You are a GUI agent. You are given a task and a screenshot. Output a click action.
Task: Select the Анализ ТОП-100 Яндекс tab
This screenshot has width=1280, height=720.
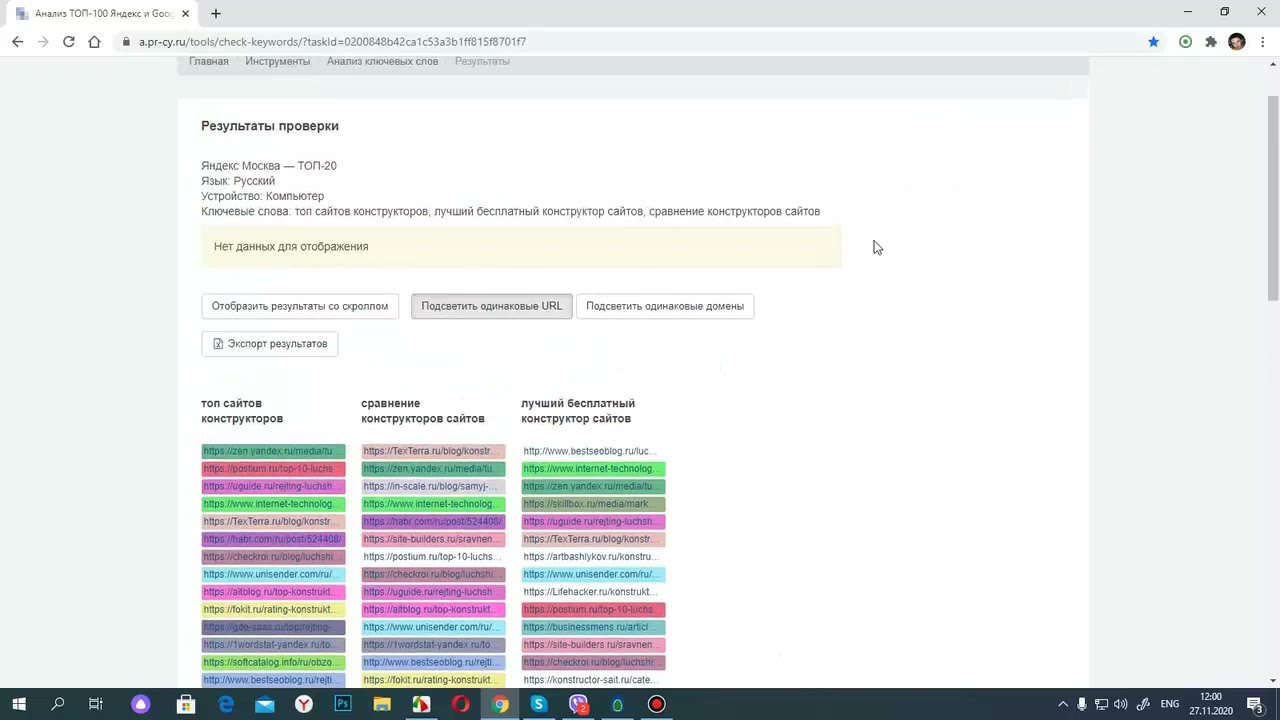point(102,14)
